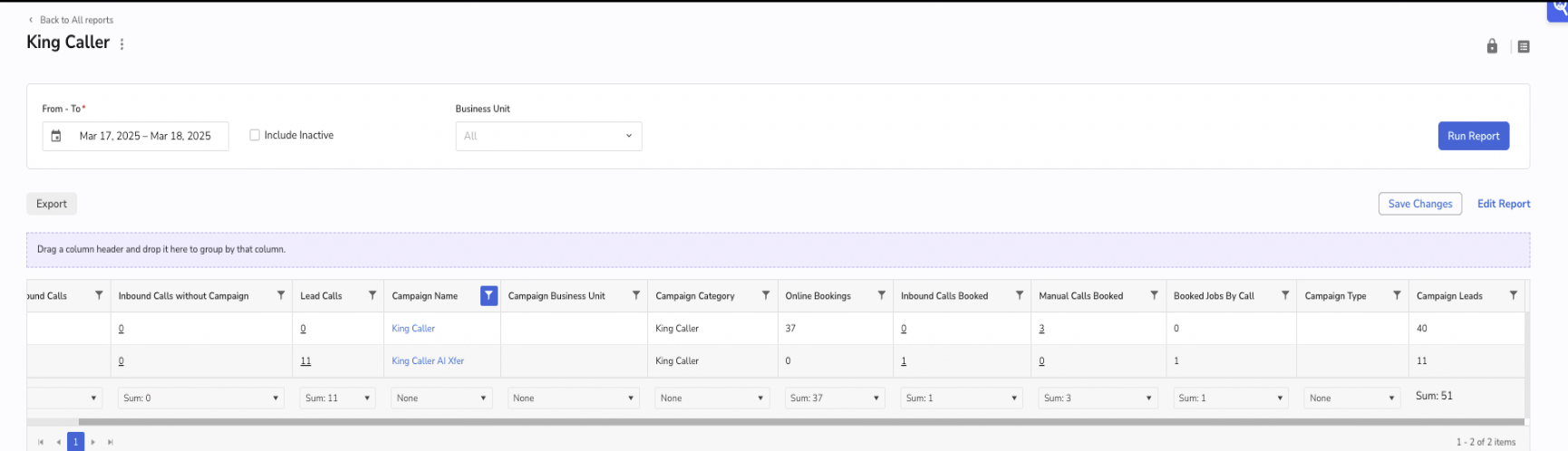Open the 3 Manual Calls Booked link
The image size is (1568, 451).
tap(1041, 329)
